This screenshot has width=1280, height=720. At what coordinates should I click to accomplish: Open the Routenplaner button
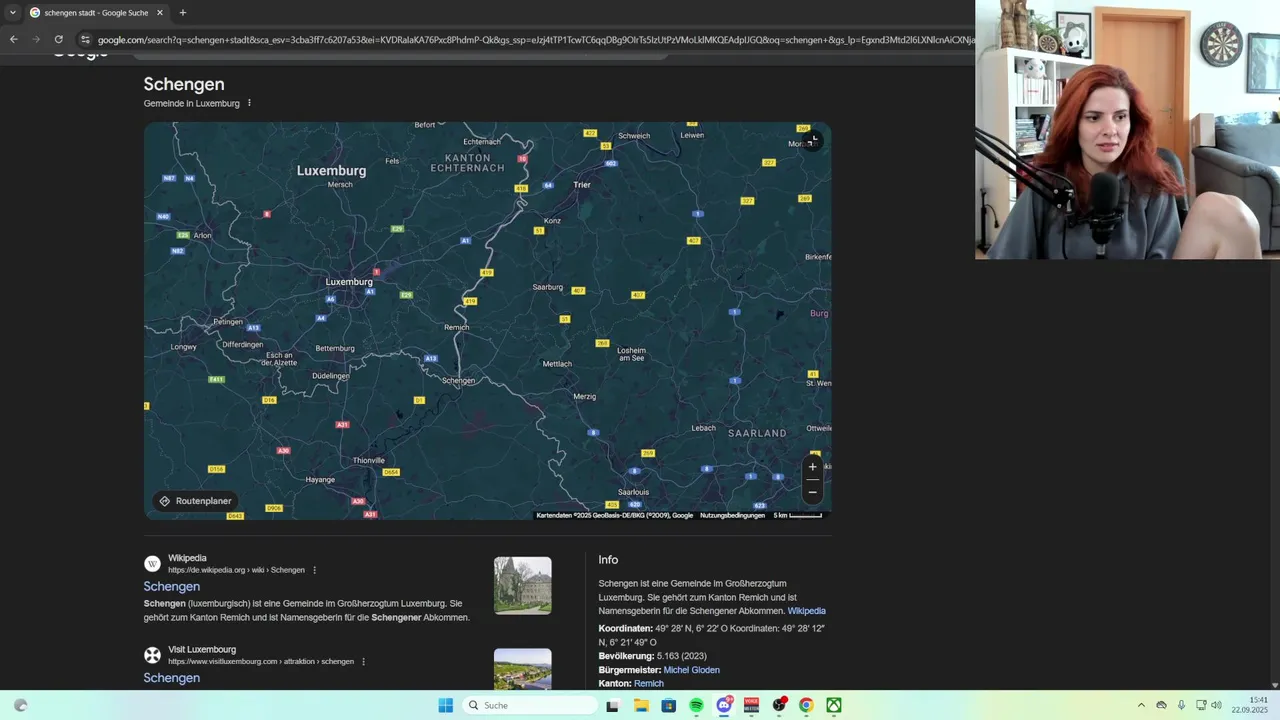(195, 501)
